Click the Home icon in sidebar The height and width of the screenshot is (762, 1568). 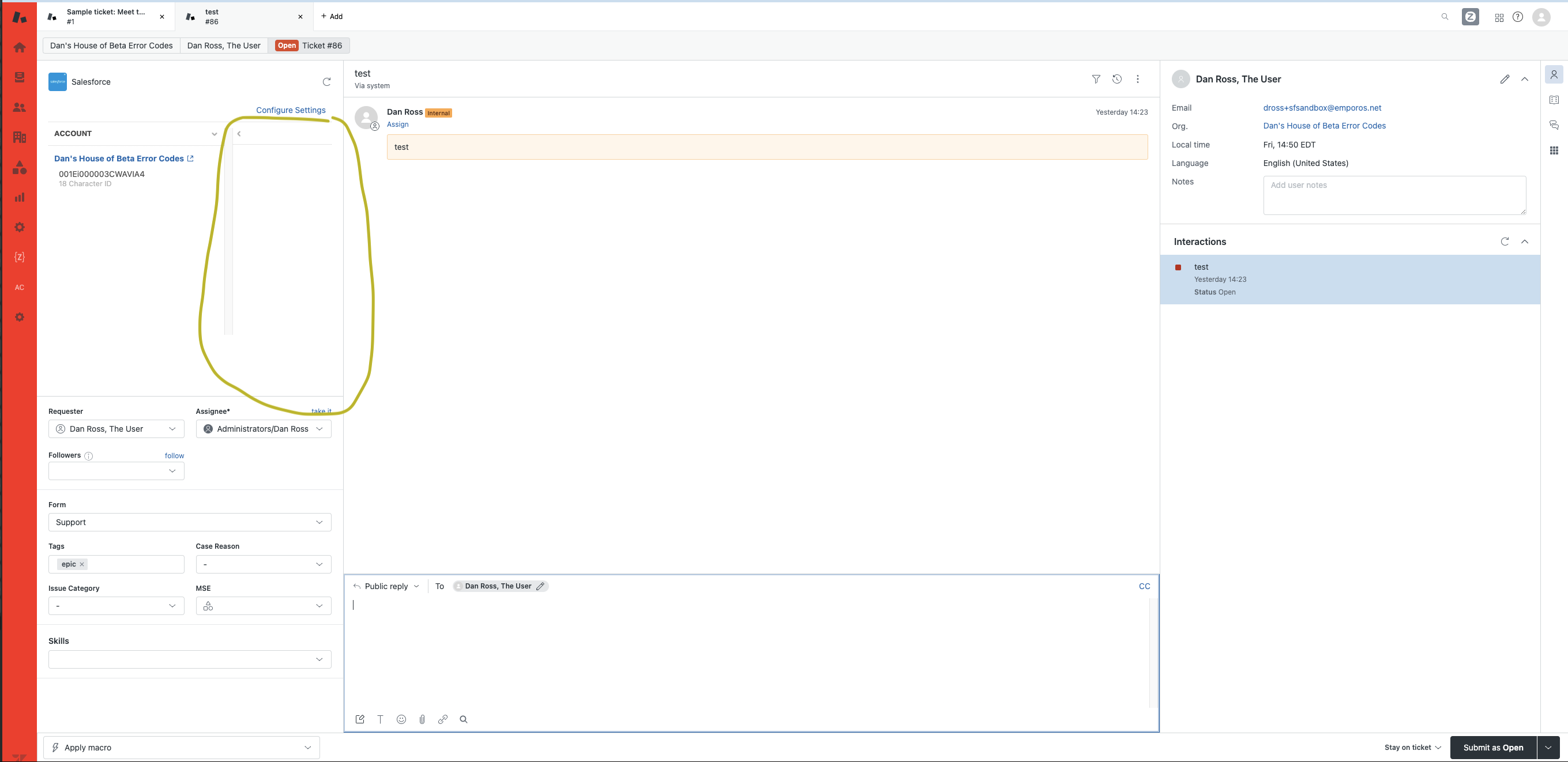(20, 47)
